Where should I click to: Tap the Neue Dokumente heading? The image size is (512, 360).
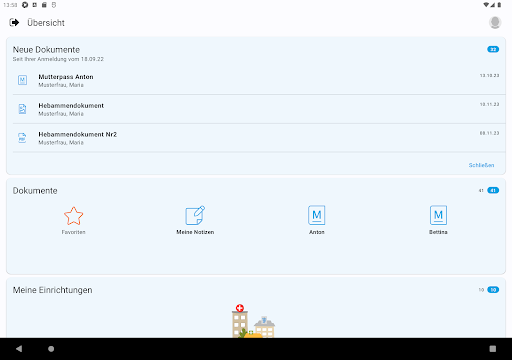click(46, 50)
